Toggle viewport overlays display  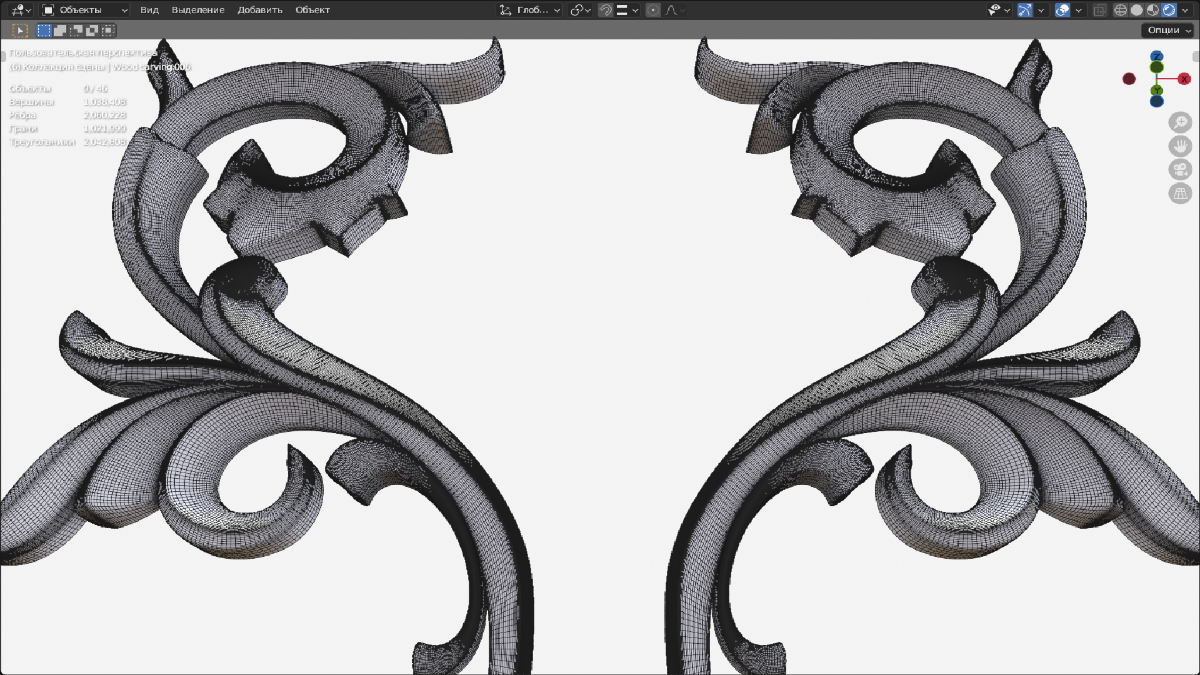1063,10
